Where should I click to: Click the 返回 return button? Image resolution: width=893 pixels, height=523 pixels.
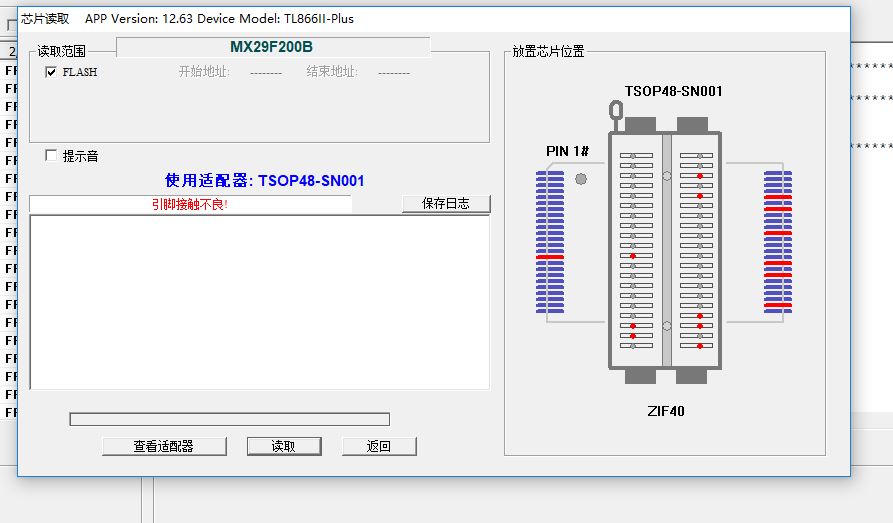point(379,446)
